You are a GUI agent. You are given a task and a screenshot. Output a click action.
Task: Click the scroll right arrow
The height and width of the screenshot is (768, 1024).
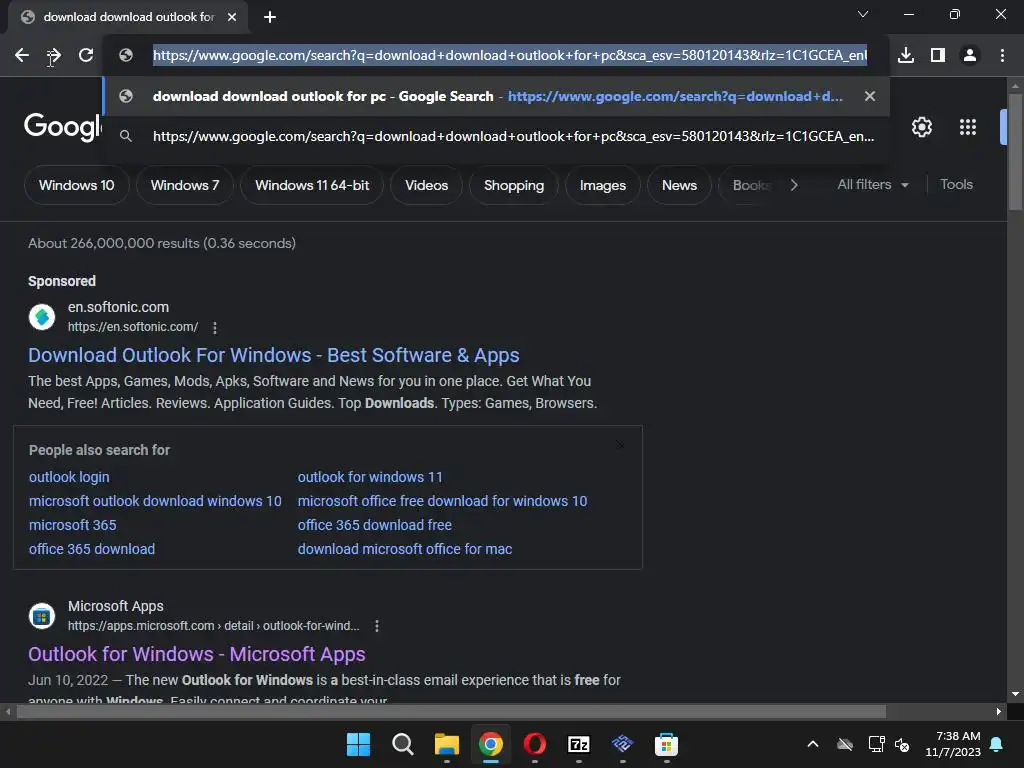999,712
